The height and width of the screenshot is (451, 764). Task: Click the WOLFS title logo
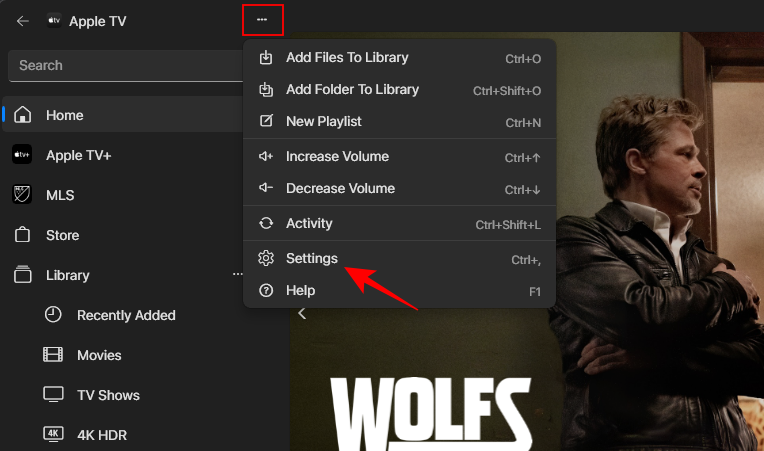pyautogui.click(x=431, y=413)
